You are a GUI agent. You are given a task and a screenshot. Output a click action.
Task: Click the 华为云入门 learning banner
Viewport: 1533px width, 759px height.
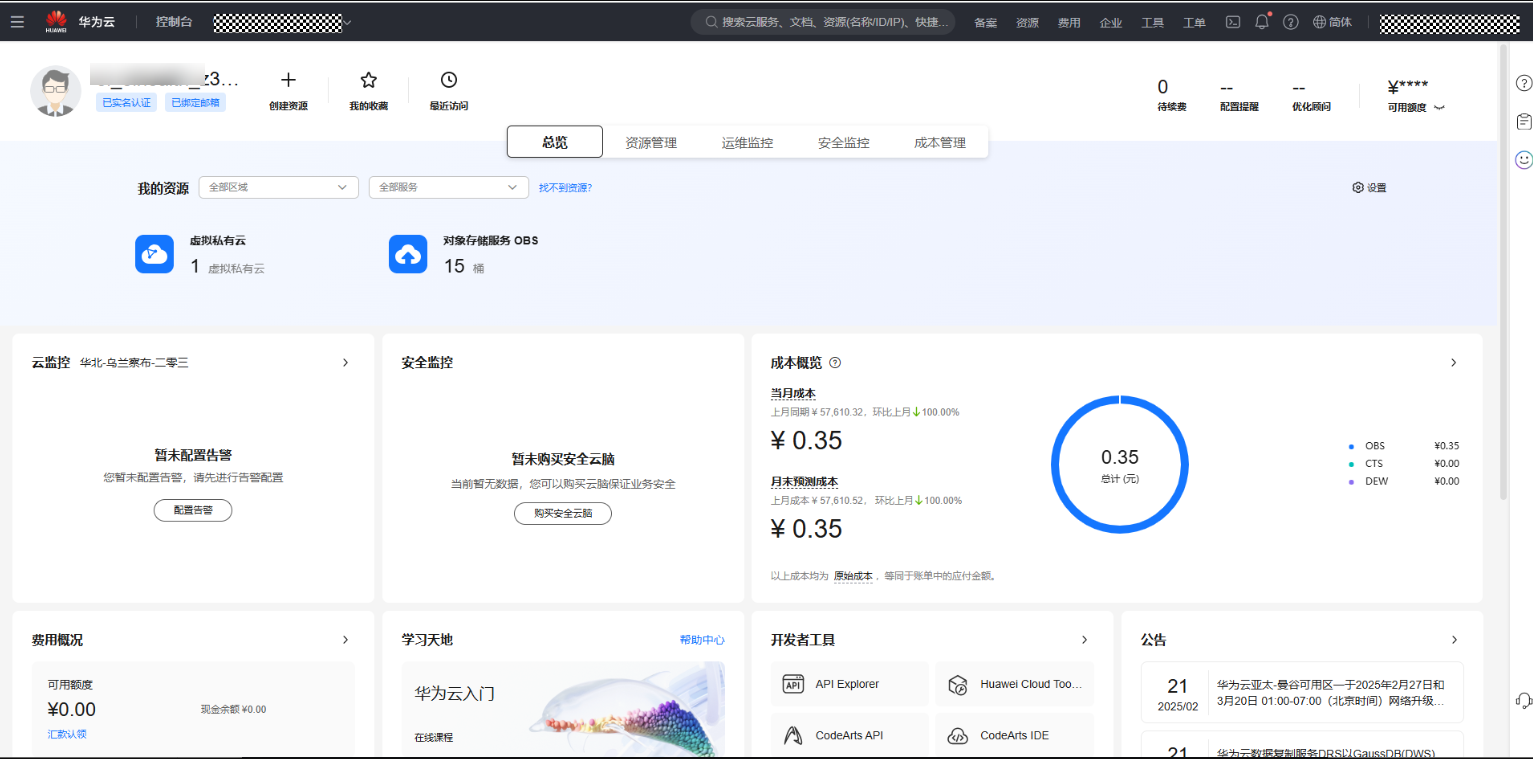tap(563, 710)
